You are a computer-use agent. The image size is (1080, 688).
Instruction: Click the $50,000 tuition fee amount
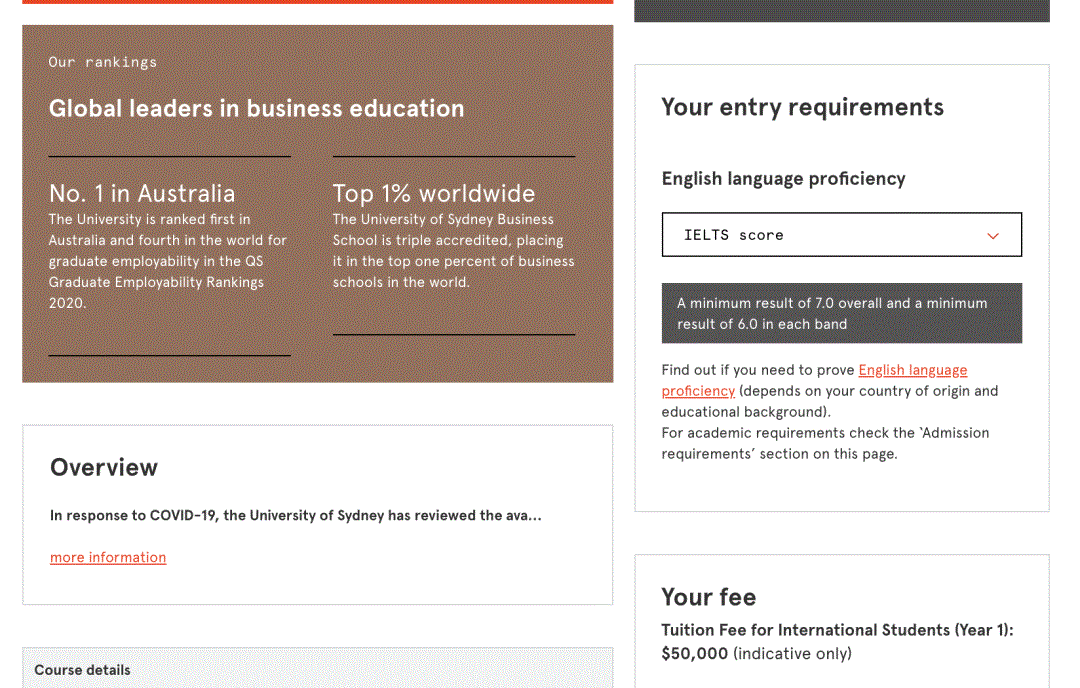[x=692, y=653]
